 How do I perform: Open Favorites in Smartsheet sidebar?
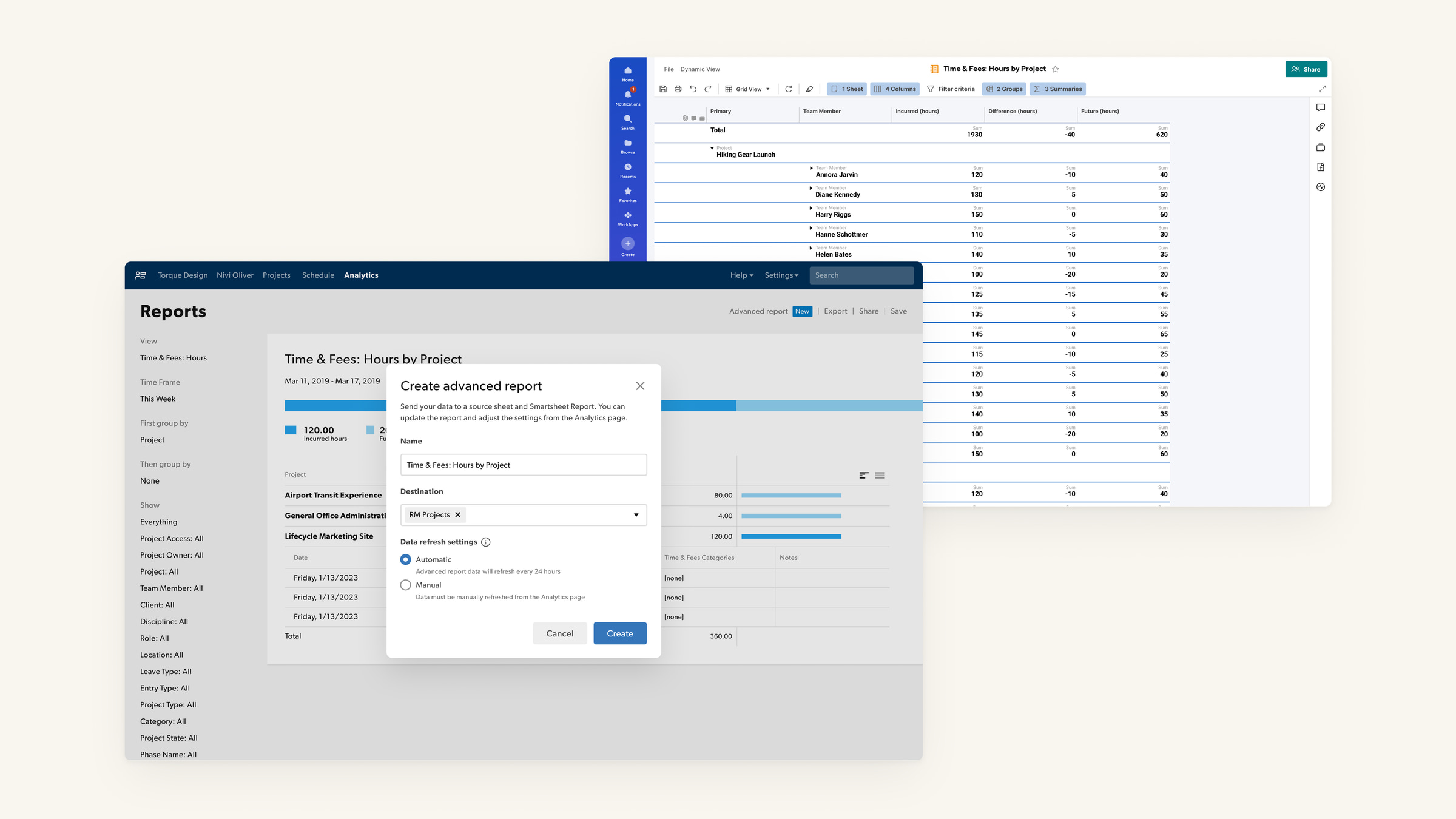tap(628, 194)
